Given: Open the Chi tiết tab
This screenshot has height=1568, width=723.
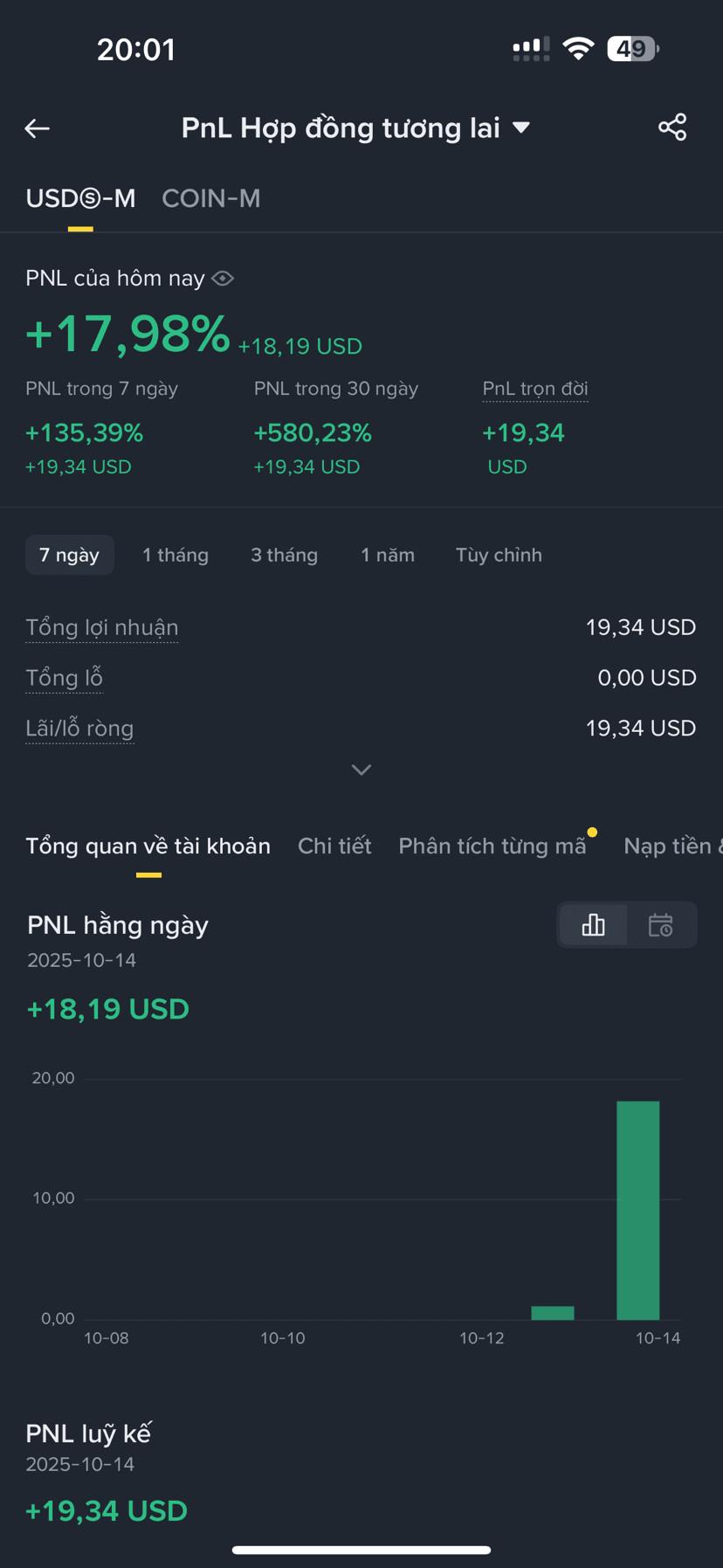Looking at the screenshot, I should click(x=334, y=846).
